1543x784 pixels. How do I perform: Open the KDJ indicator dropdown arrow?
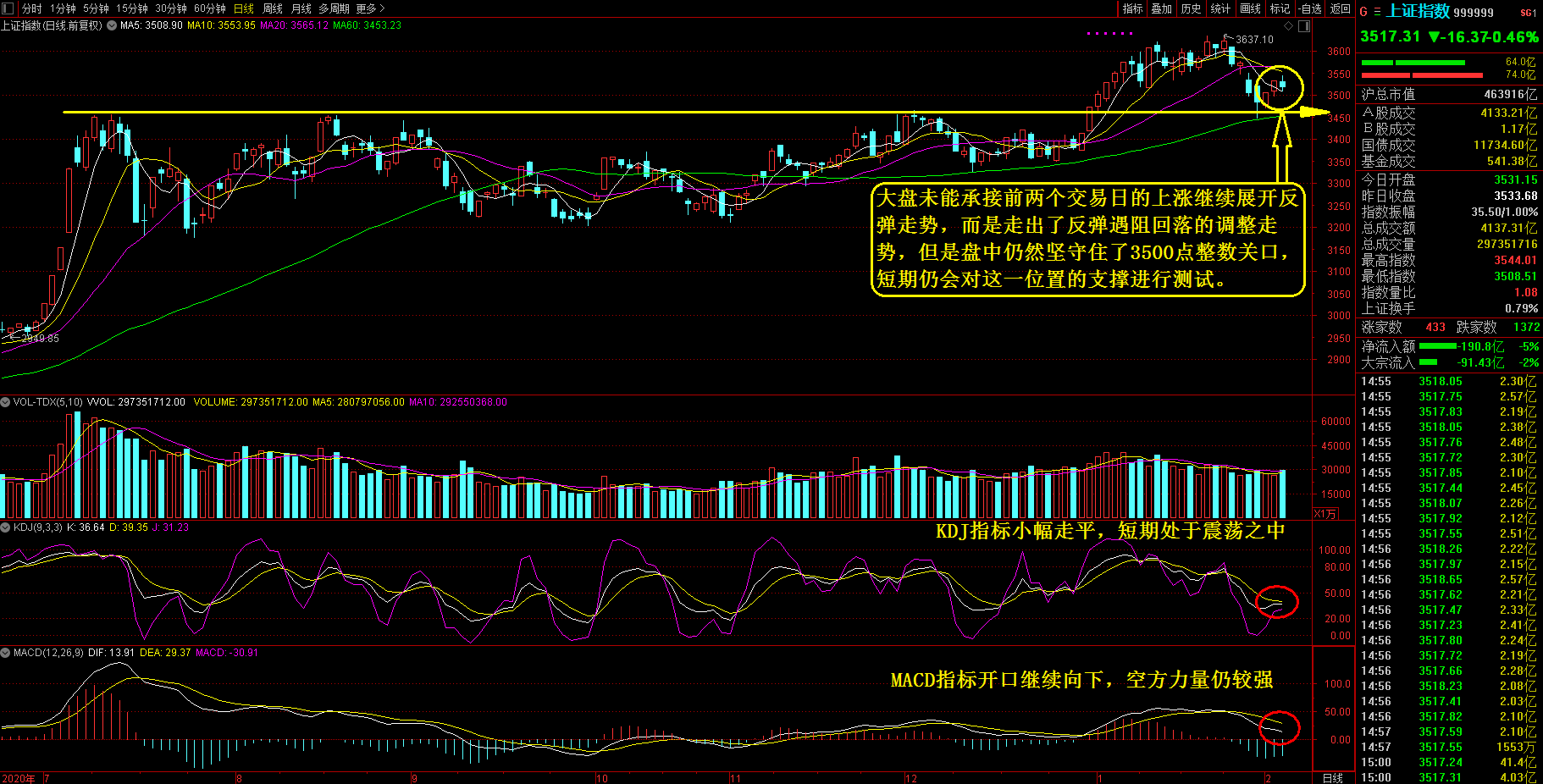click(x=6, y=527)
